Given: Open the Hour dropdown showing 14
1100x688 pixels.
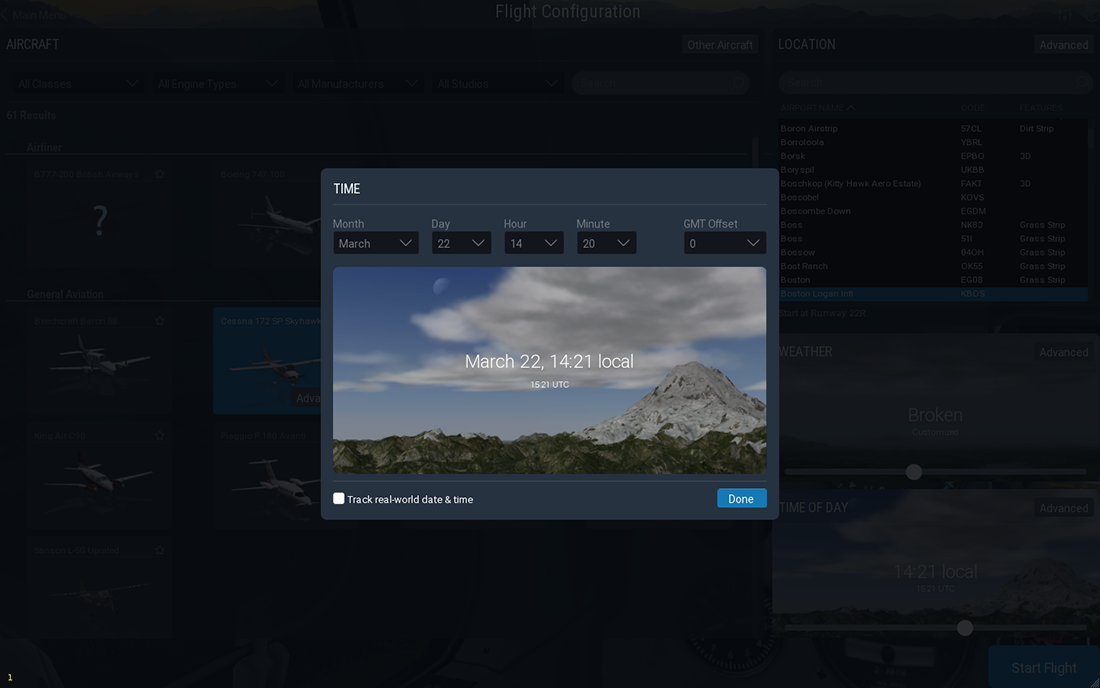Looking at the screenshot, I should tap(533, 243).
